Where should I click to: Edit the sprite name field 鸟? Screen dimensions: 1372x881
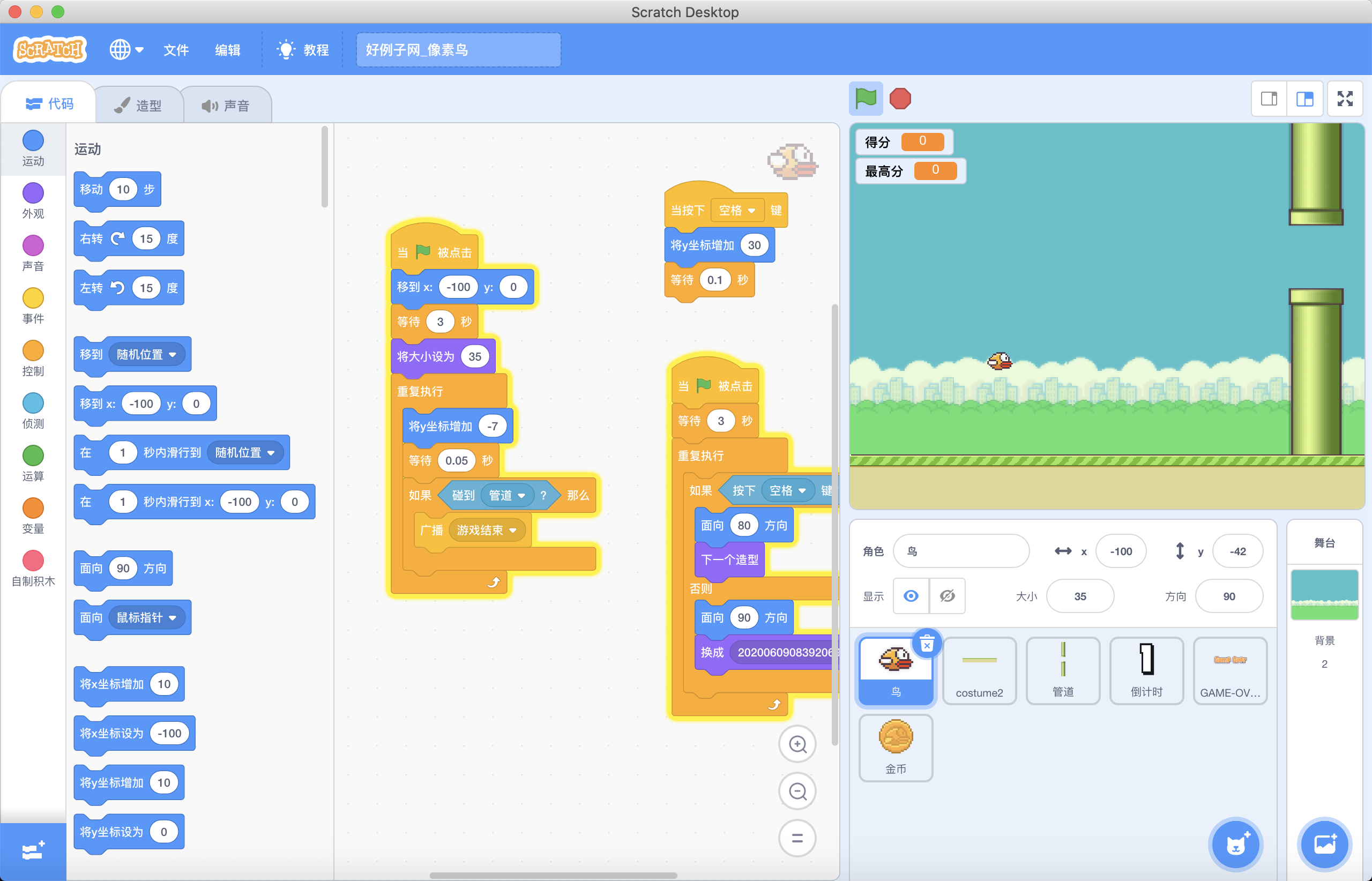(961, 551)
